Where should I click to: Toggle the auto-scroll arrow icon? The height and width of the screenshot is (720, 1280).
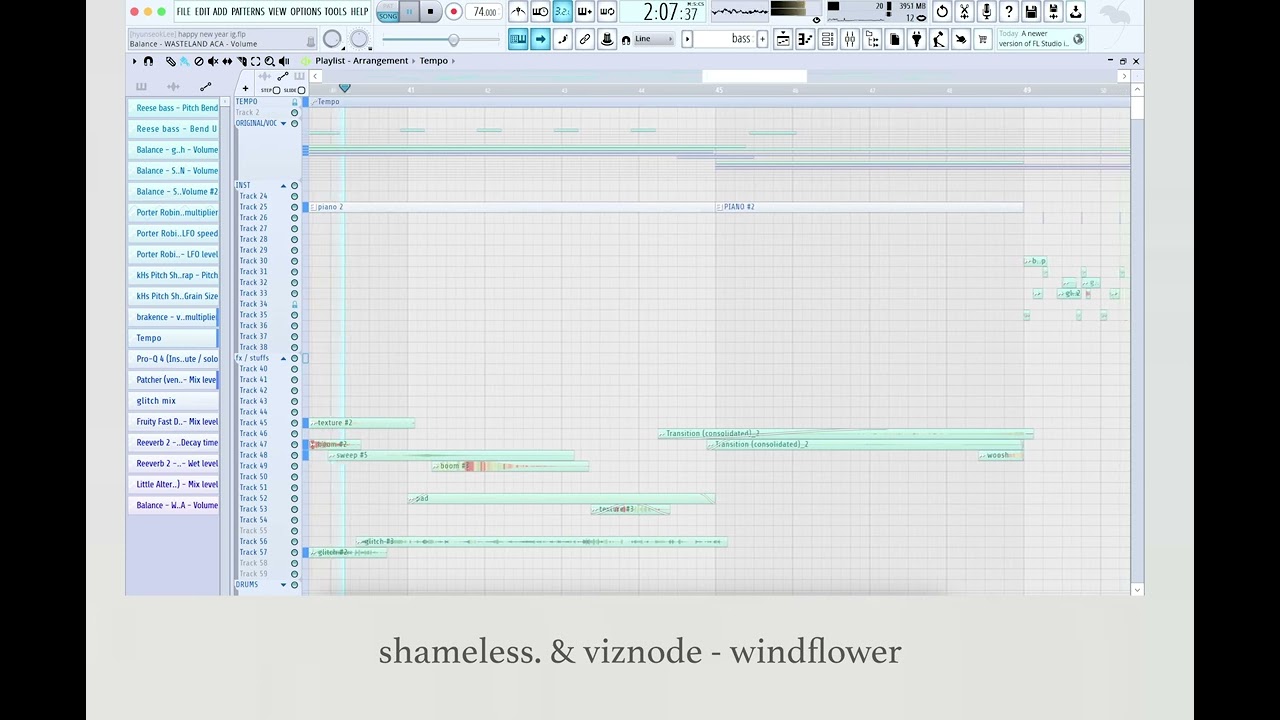pos(540,39)
